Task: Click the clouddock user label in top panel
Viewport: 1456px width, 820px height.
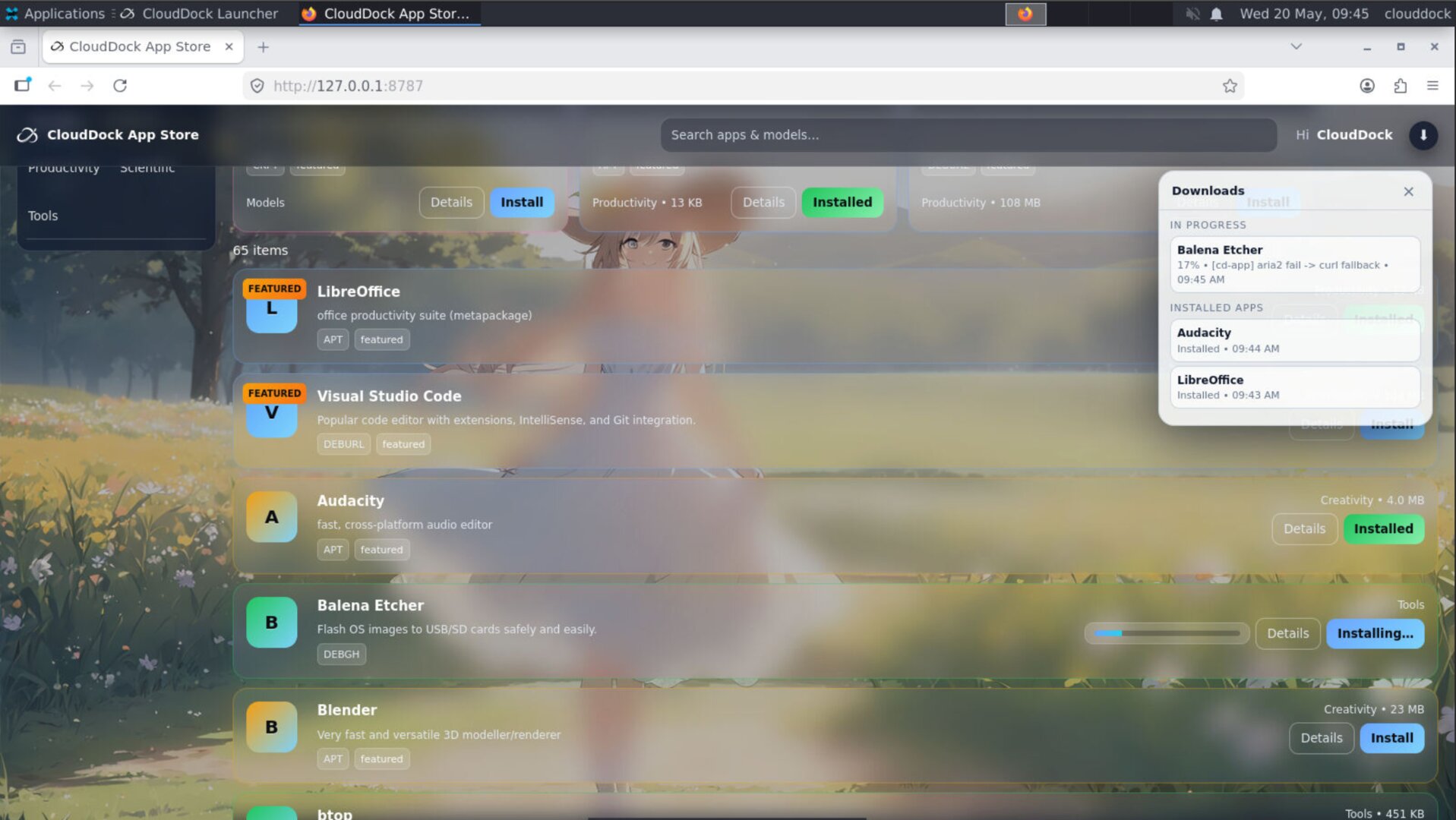Action: click(x=1417, y=14)
